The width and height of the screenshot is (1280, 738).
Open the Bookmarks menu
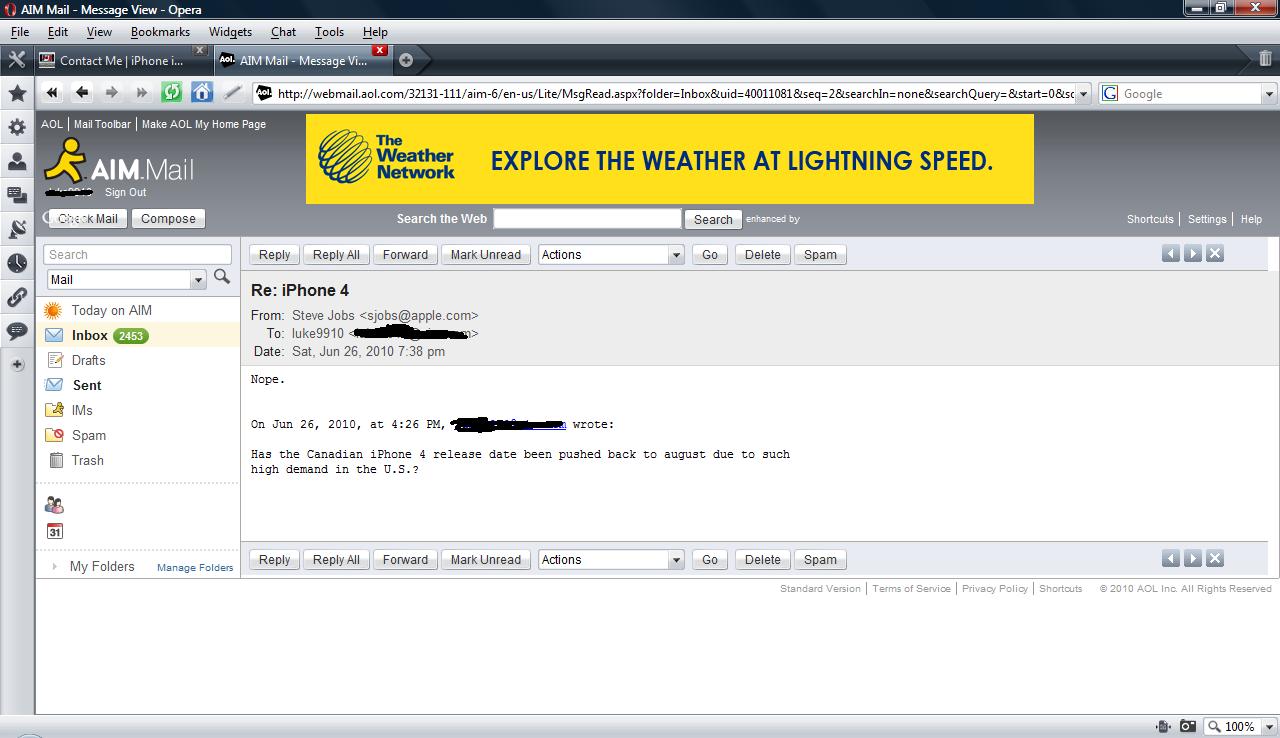tap(160, 32)
